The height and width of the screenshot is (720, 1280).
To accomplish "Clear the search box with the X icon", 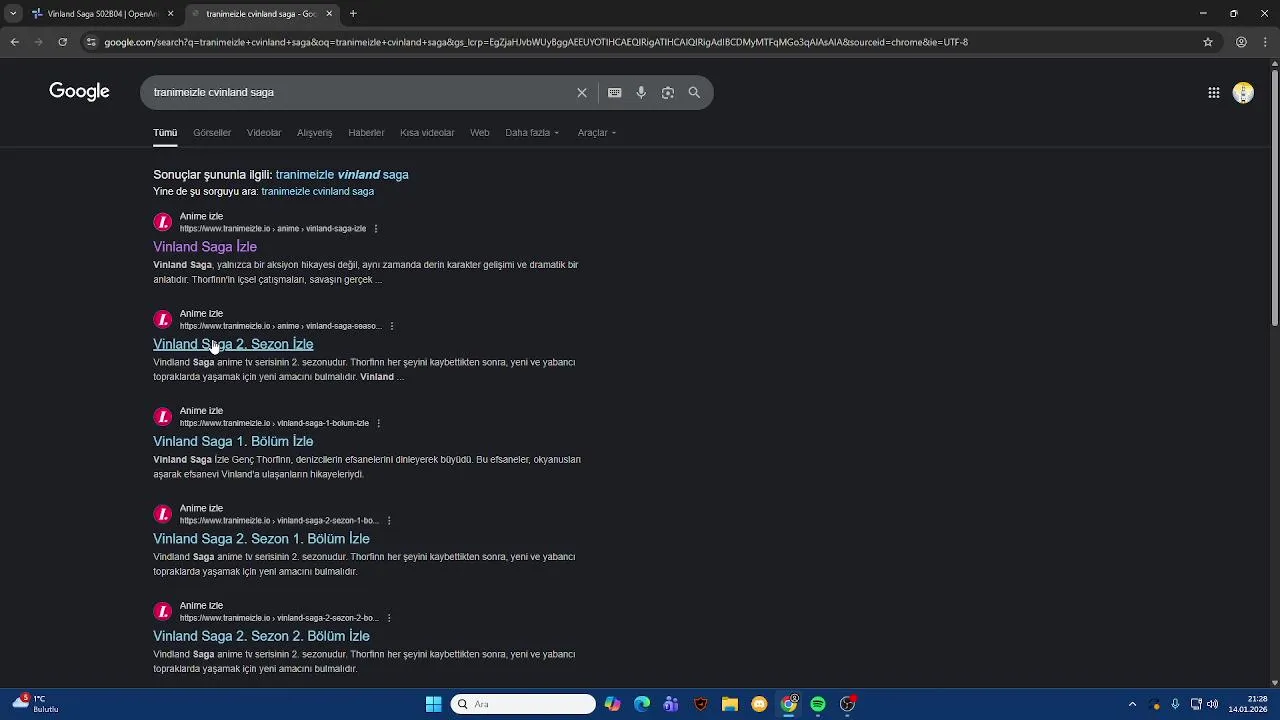I will click(582, 92).
